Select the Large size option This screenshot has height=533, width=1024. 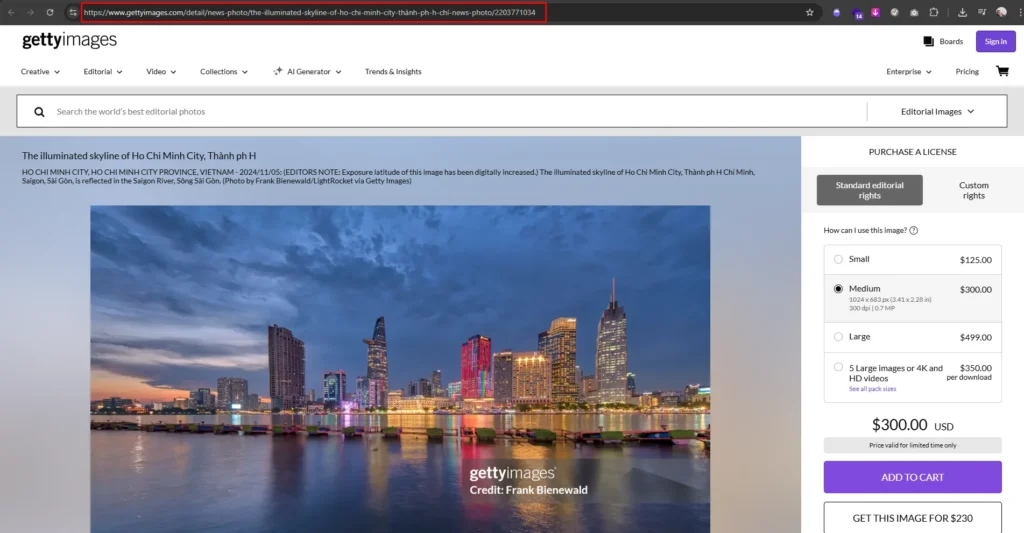tap(838, 337)
